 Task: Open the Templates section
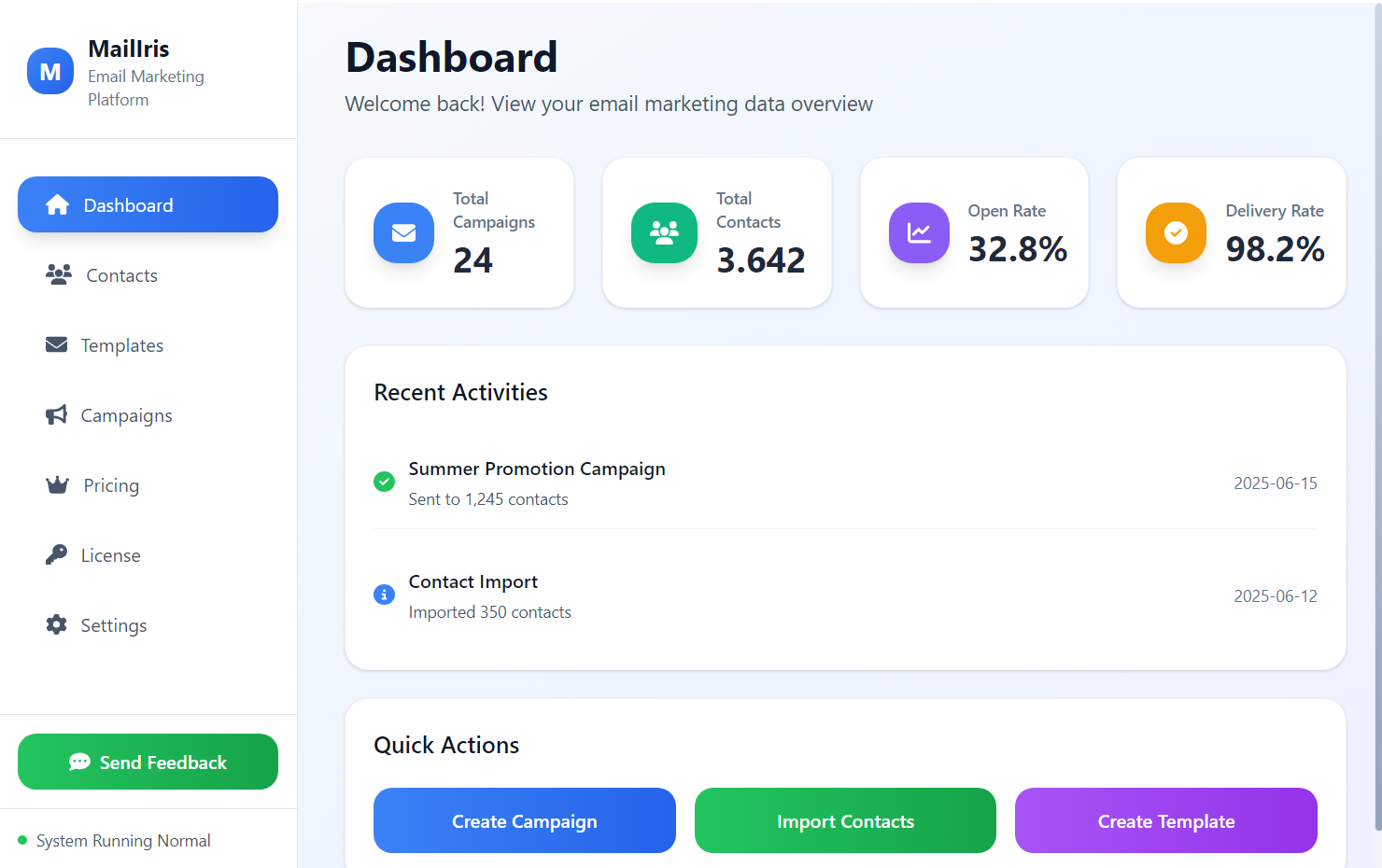[148, 344]
